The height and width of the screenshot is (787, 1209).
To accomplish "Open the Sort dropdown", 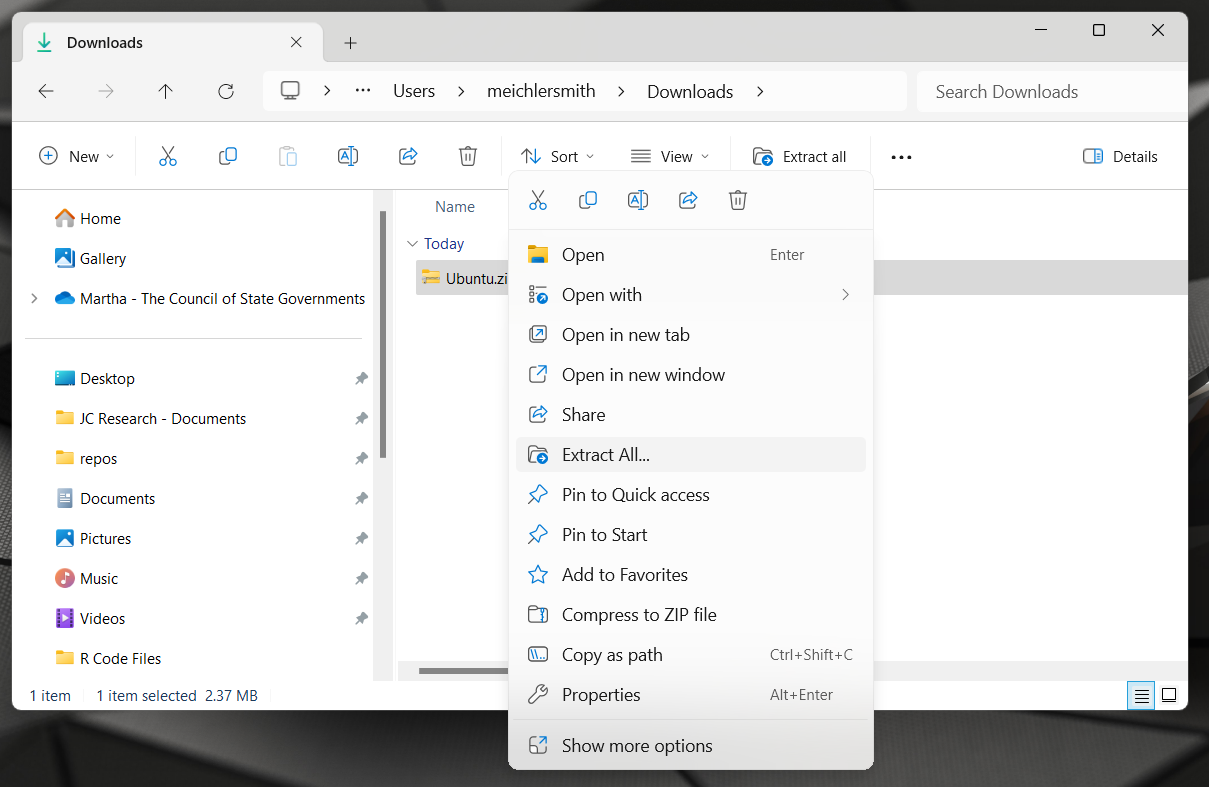I will (x=557, y=156).
